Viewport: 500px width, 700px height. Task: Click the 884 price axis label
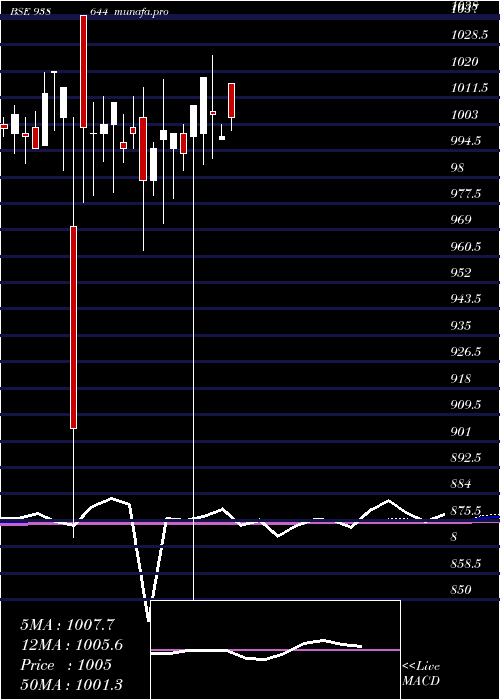coord(461,484)
